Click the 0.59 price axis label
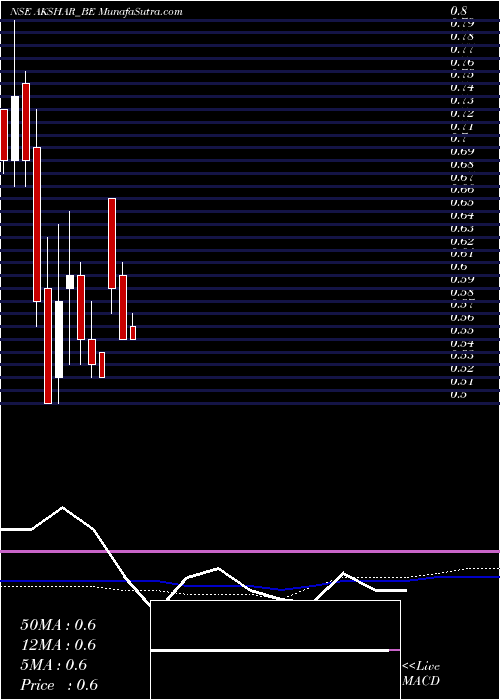The image size is (500, 700). point(462,280)
